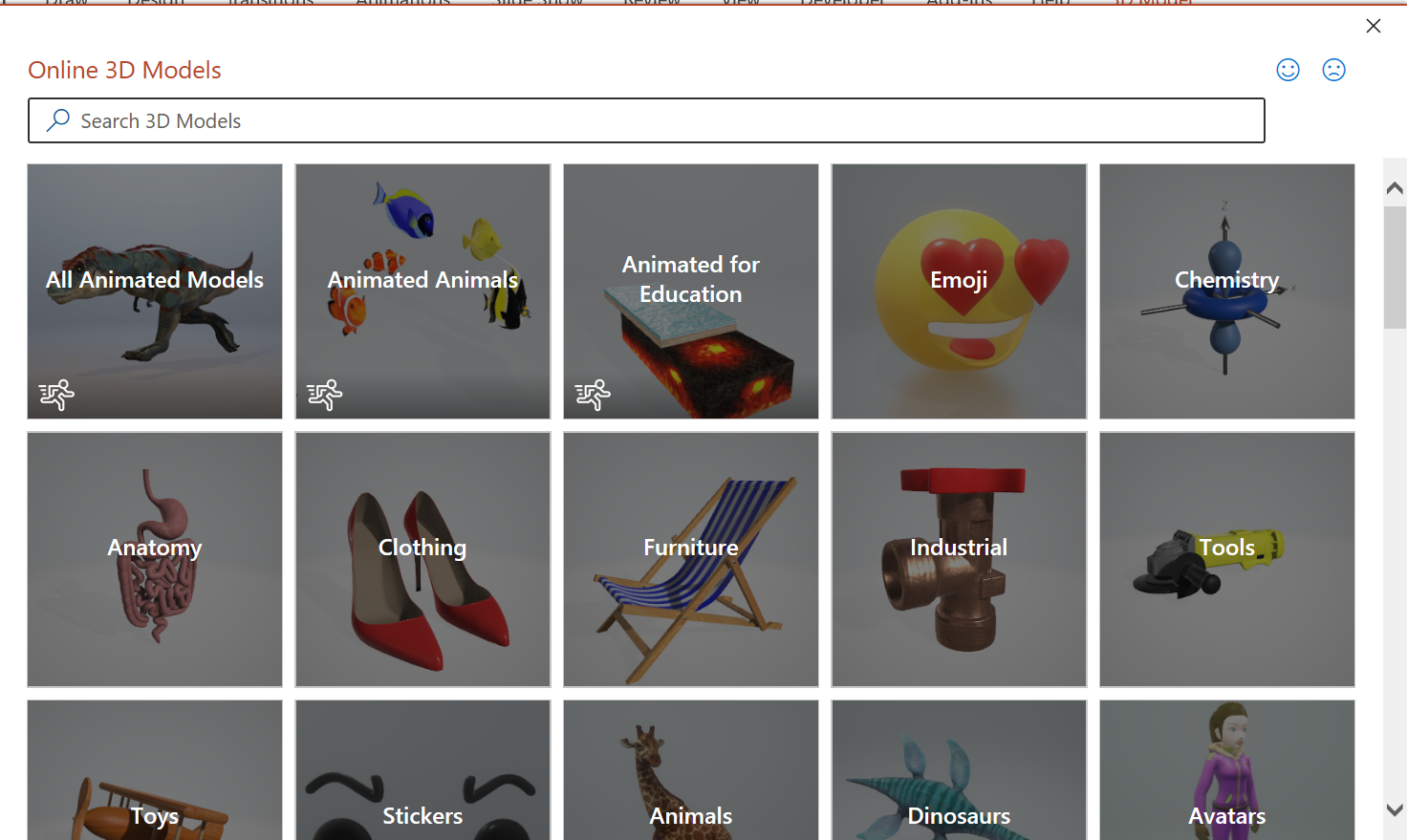Choose the Industrial category tile

[x=959, y=559]
